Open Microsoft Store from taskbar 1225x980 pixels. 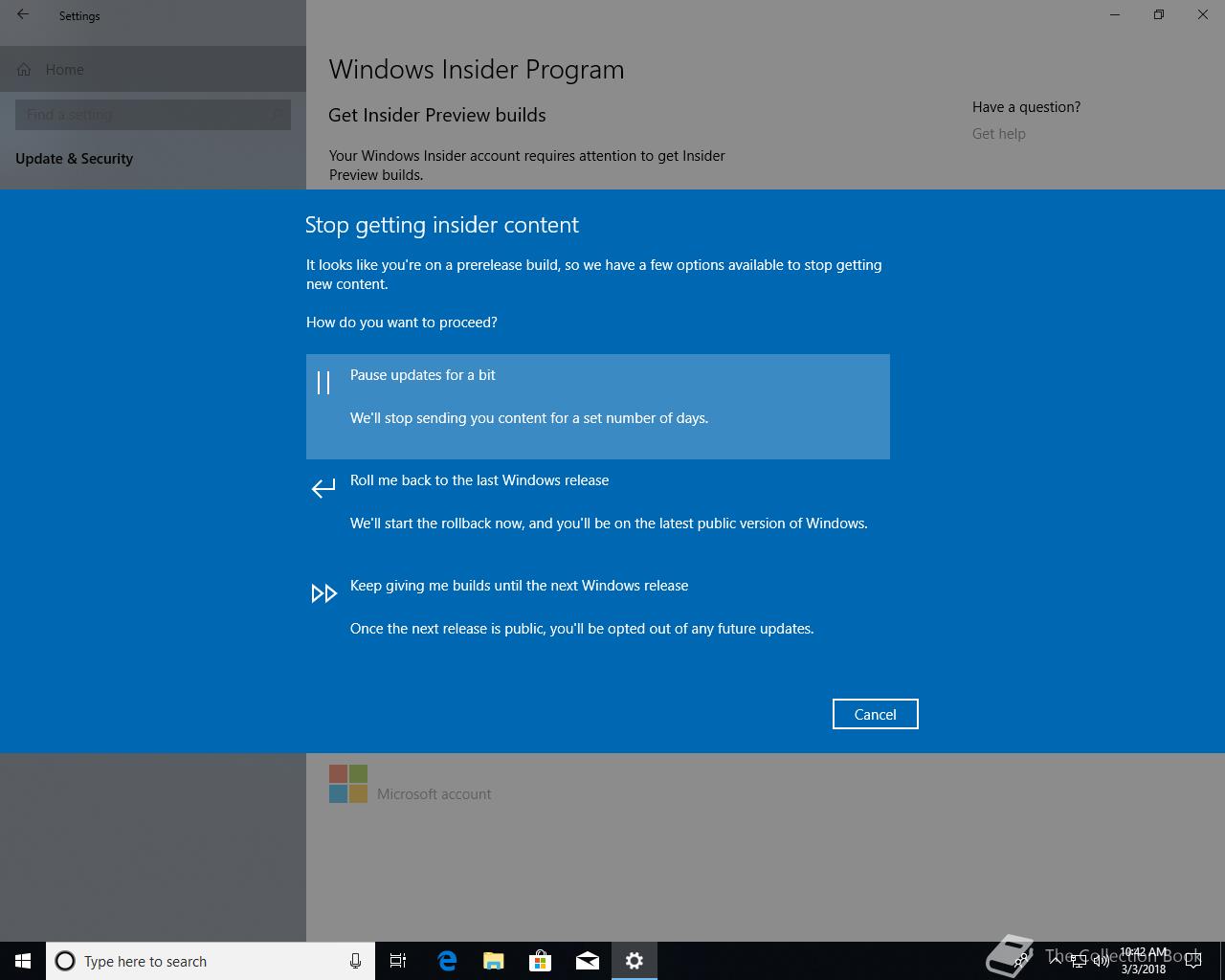click(541, 961)
